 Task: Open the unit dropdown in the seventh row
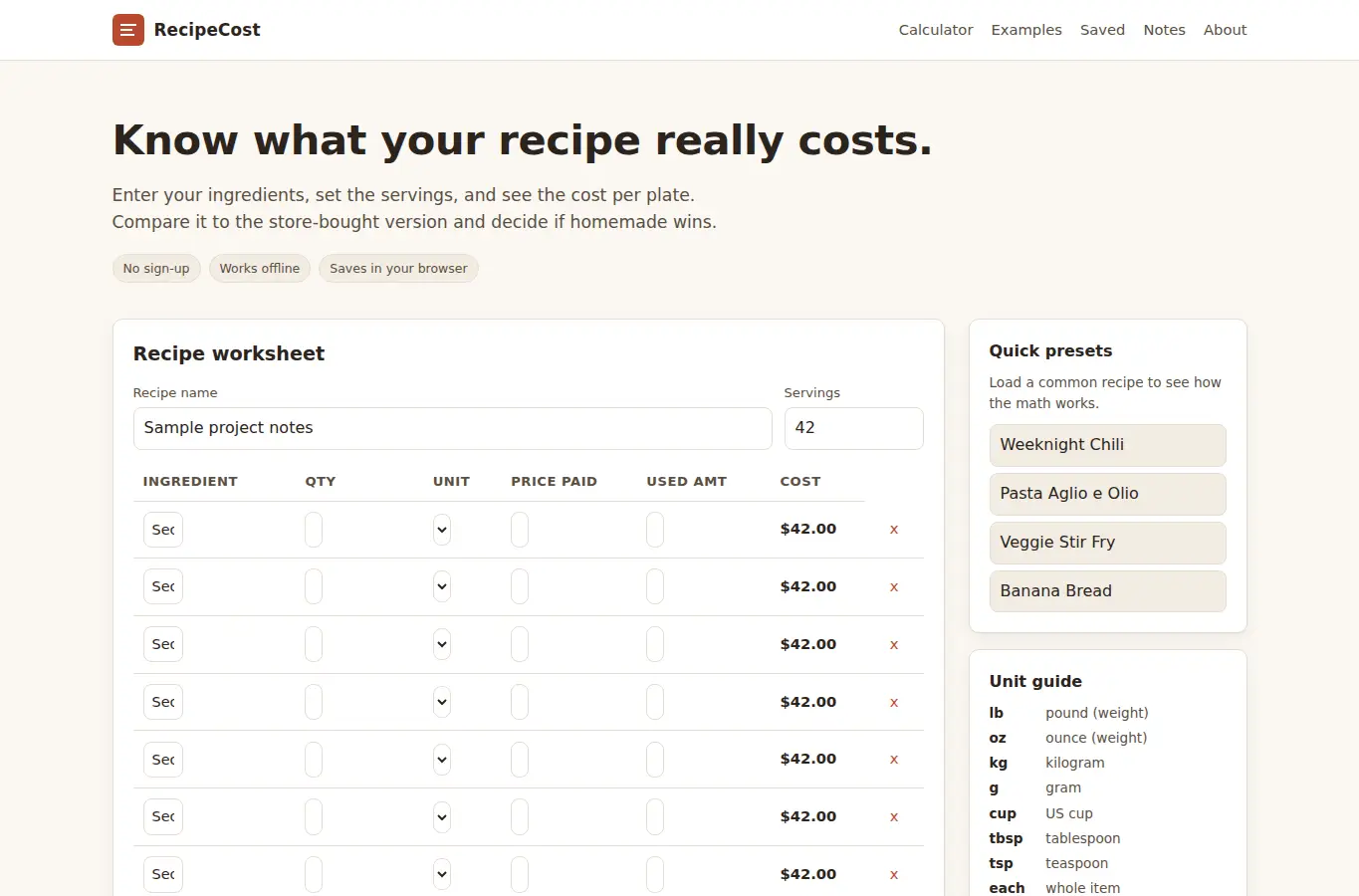point(442,875)
